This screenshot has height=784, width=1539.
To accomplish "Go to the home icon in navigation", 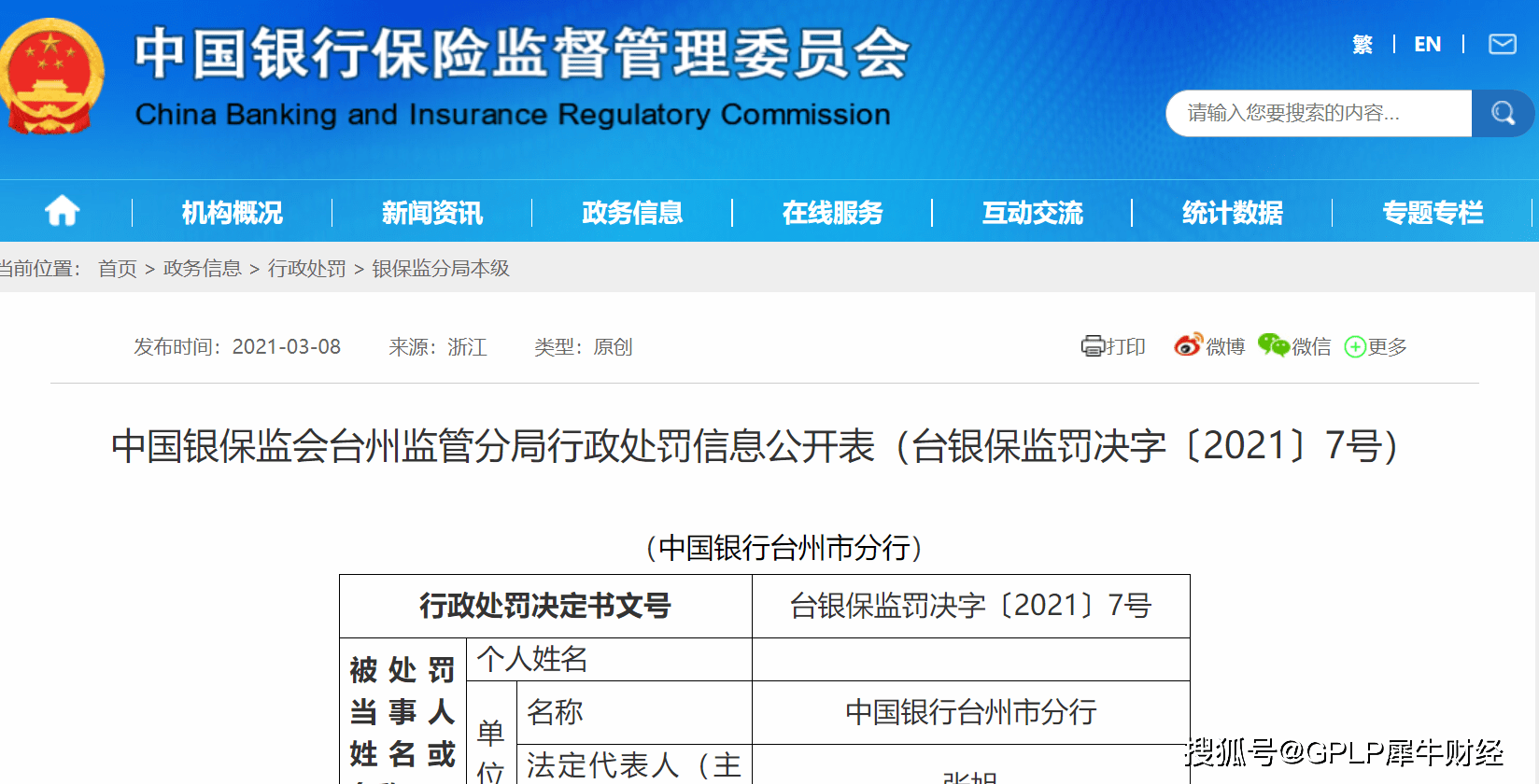I will click(x=63, y=211).
